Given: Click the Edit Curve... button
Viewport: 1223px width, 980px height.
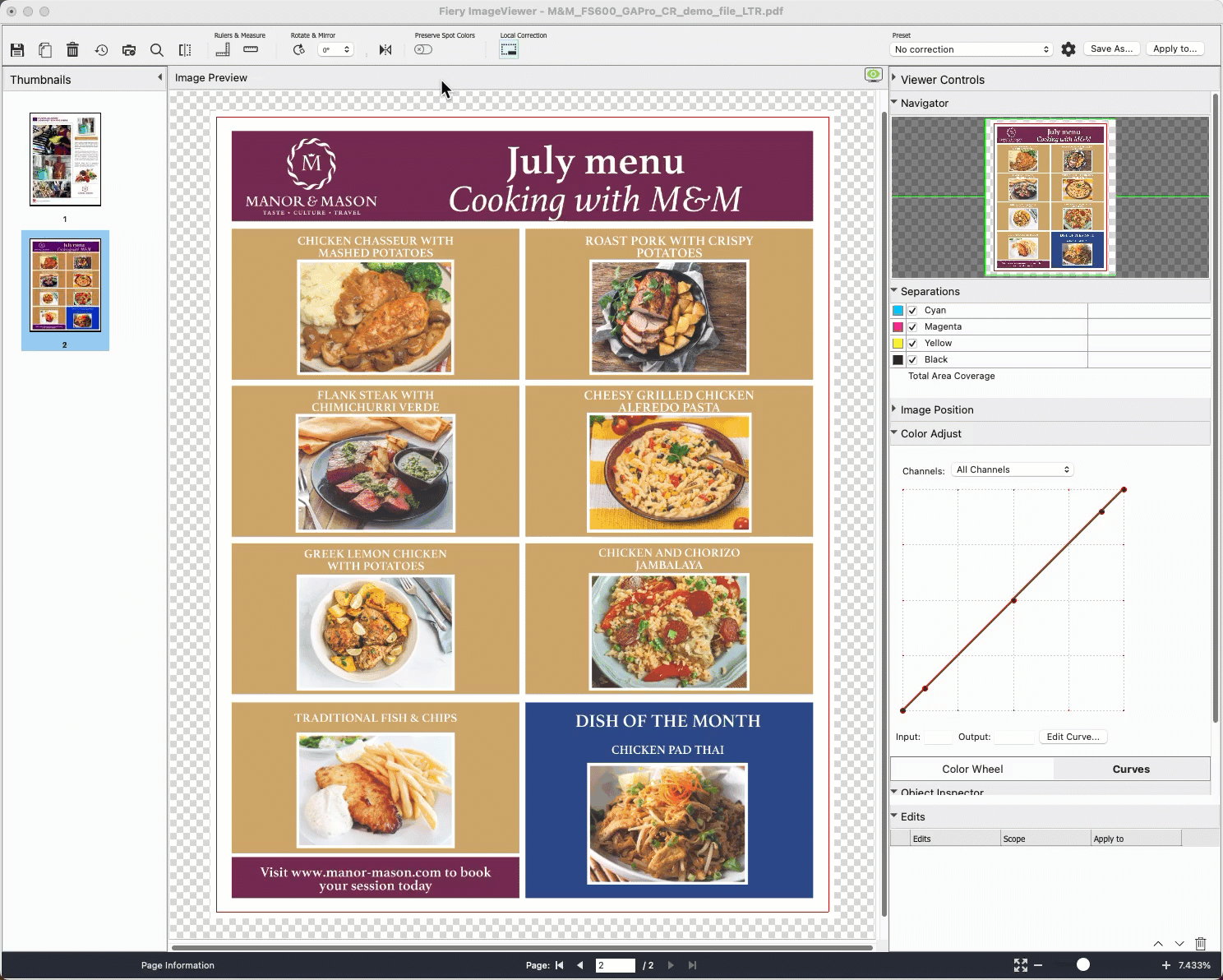Looking at the screenshot, I should pos(1073,737).
